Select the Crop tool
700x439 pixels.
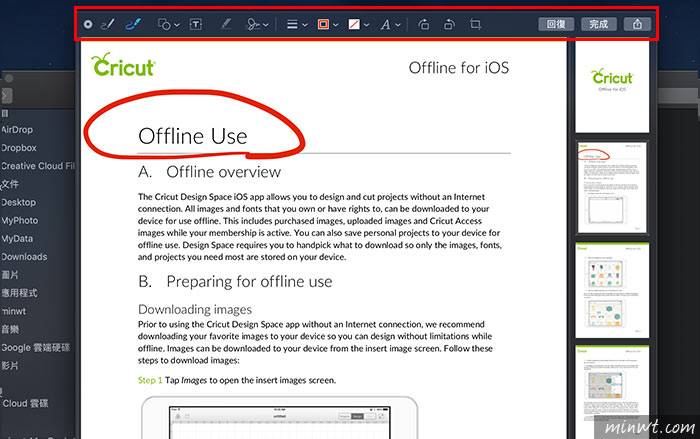coord(477,24)
